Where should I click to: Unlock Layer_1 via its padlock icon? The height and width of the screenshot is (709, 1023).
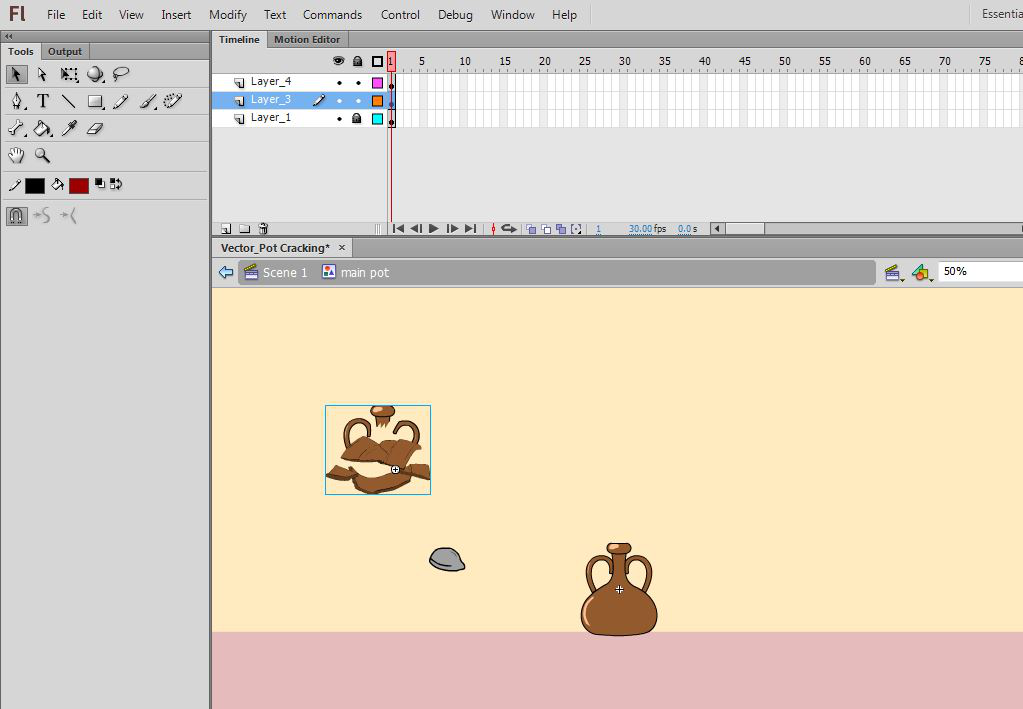[x=357, y=119]
